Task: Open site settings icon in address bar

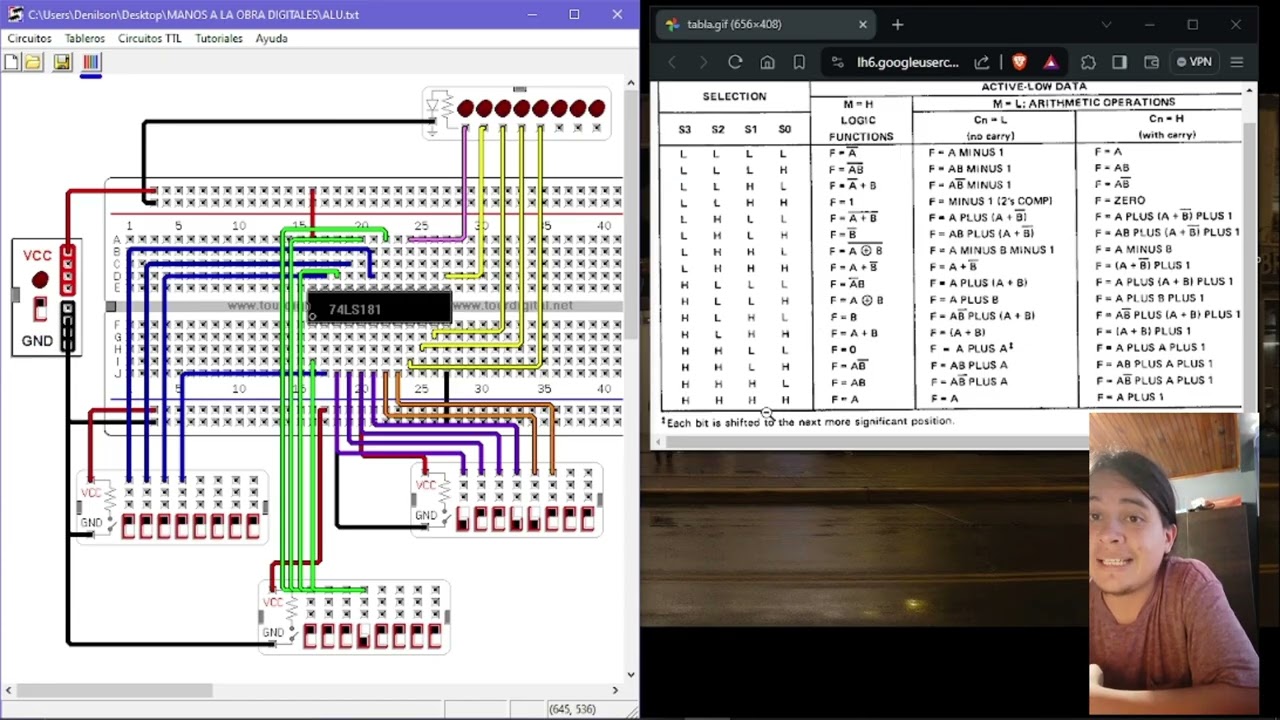Action: [x=837, y=62]
